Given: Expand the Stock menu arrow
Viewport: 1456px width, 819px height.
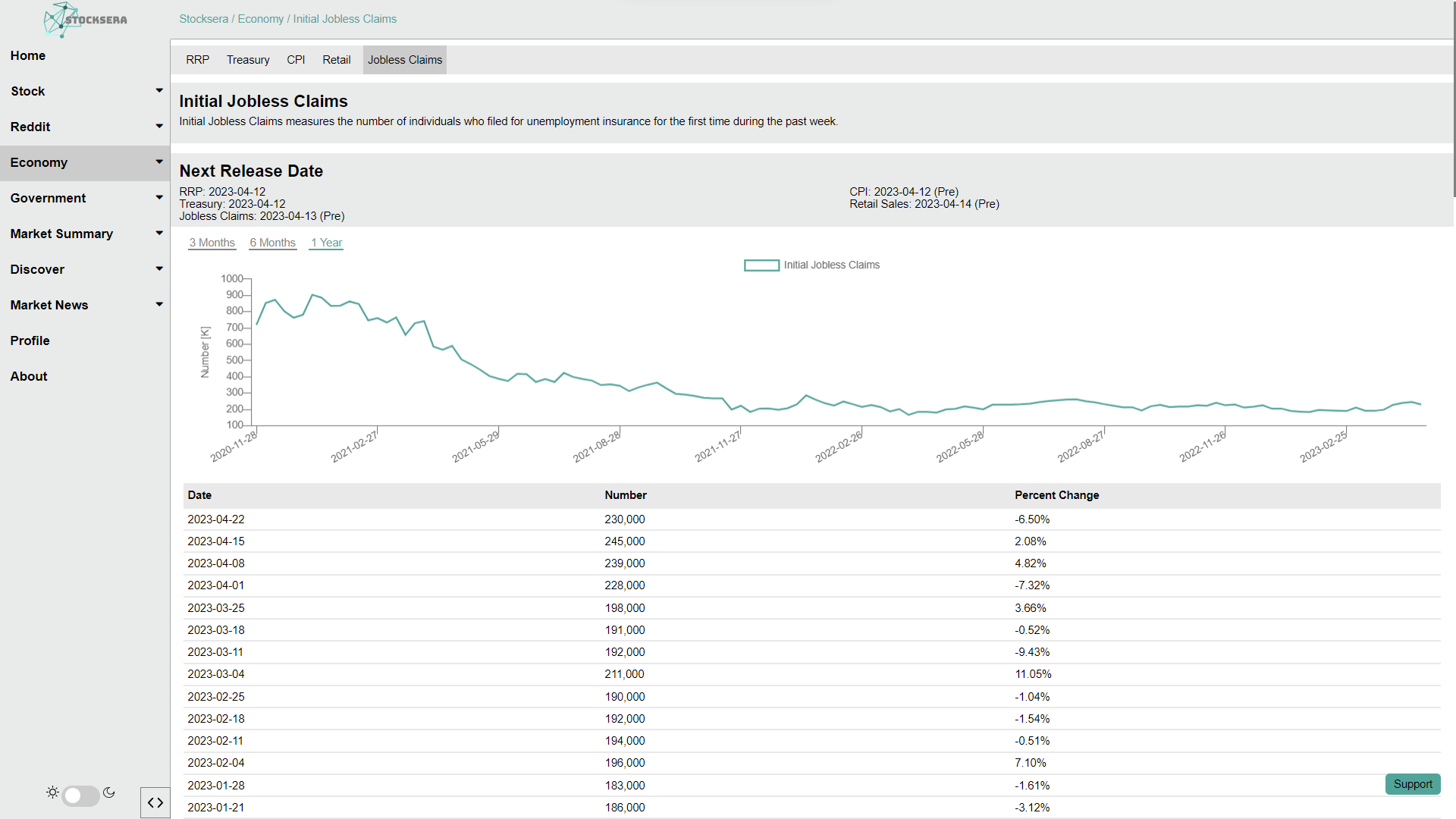Looking at the screenshot, I should click(x=159, y=90).
